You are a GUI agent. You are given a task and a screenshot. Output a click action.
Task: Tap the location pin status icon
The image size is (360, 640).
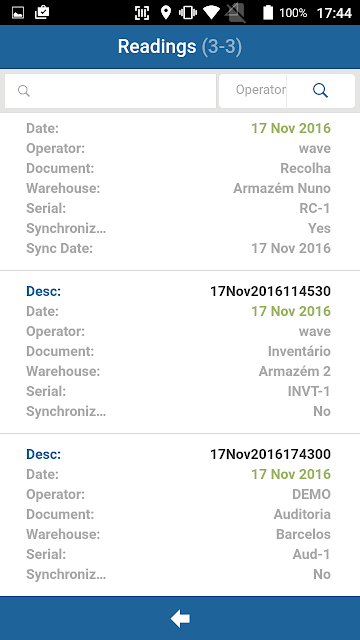tap(165, 12)
